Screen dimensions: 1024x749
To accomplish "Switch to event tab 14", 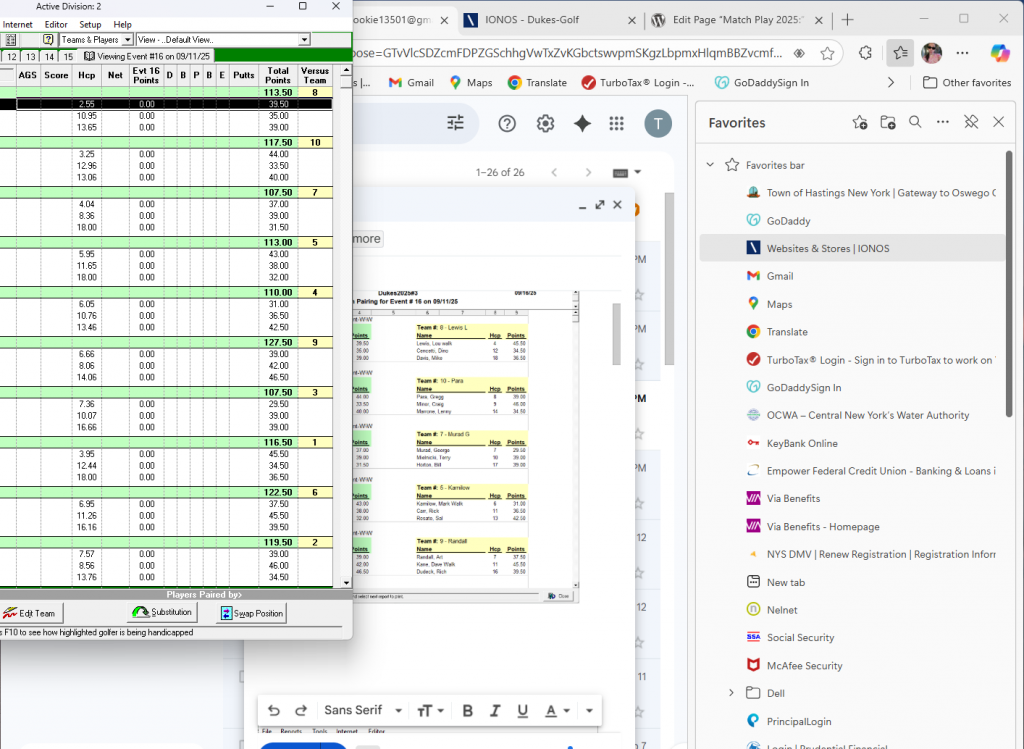I will (x=49, y=57).
